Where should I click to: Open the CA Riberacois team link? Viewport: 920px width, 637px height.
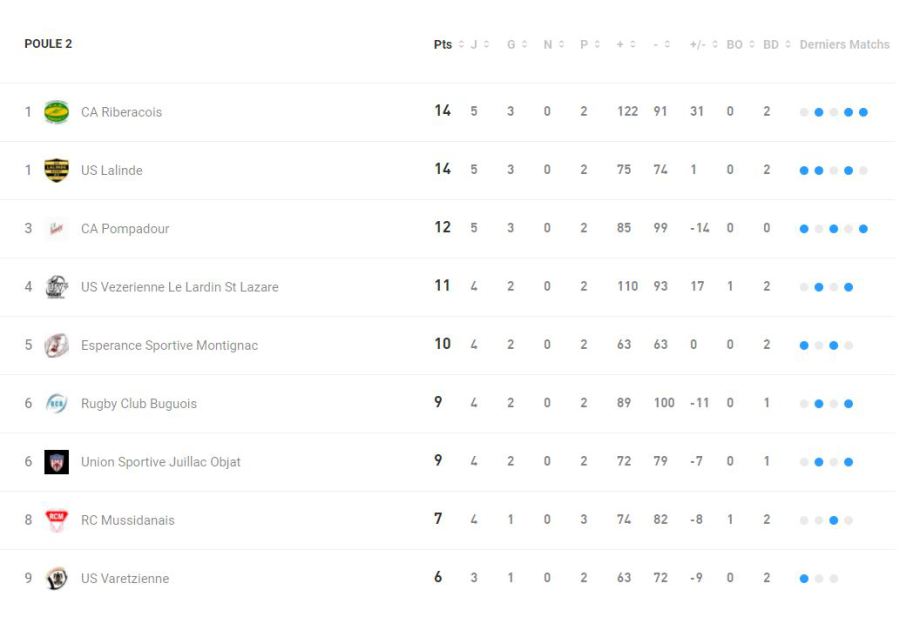121,112
